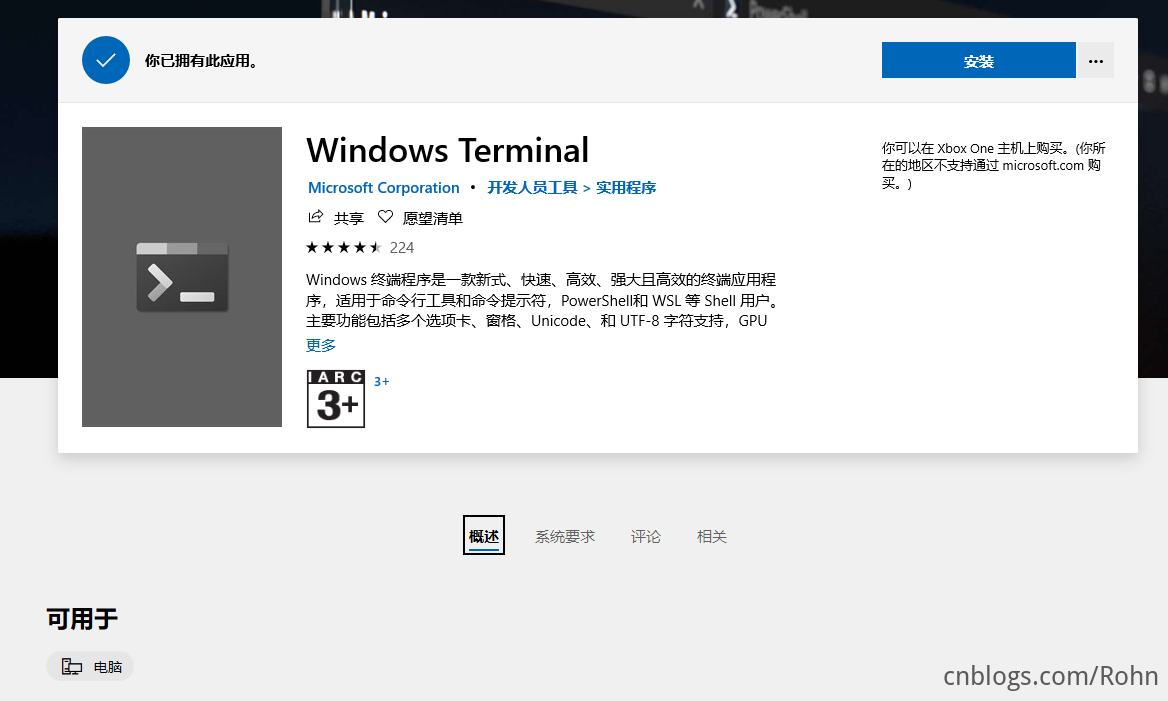
Task: Go to the 开发人员工具 category
Action: 532,188
